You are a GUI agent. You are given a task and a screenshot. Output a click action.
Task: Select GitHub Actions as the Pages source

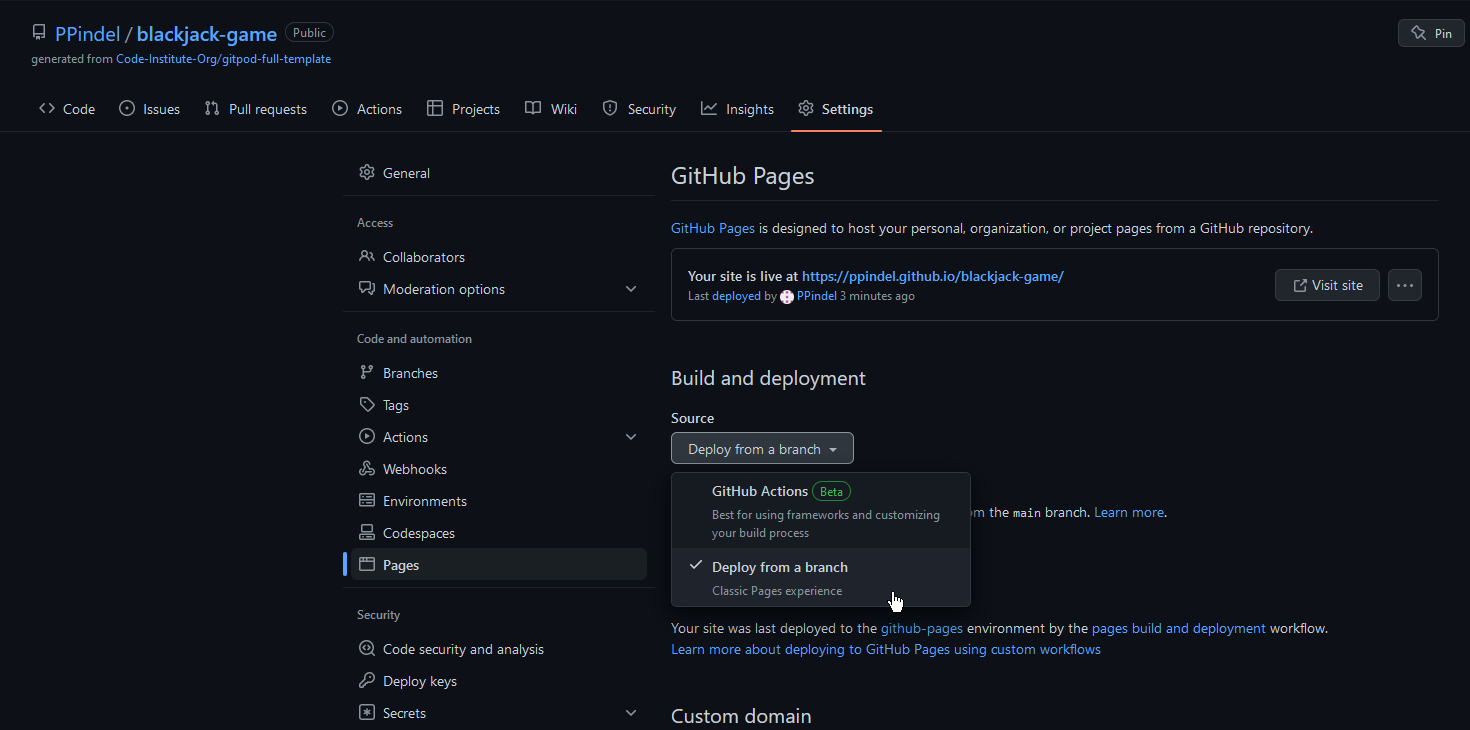coord(760,491)
